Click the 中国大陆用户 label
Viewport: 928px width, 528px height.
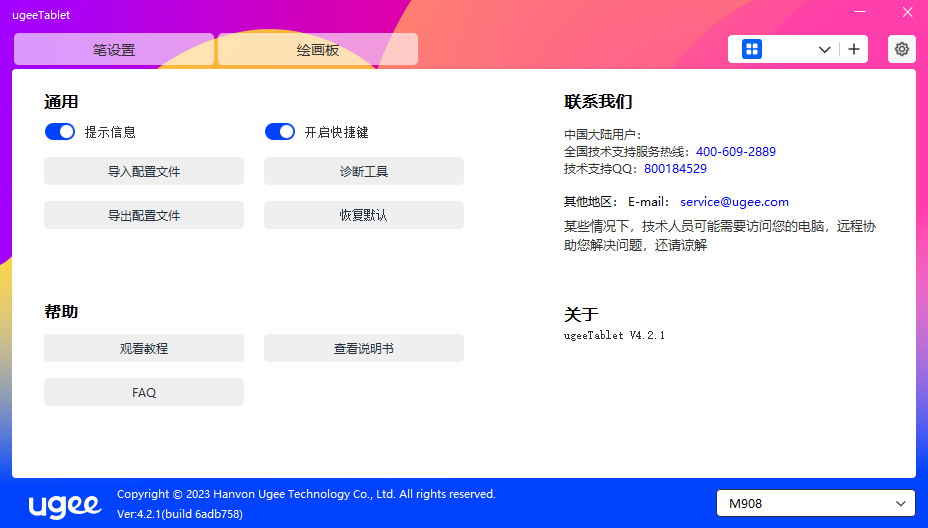(602, 135)
